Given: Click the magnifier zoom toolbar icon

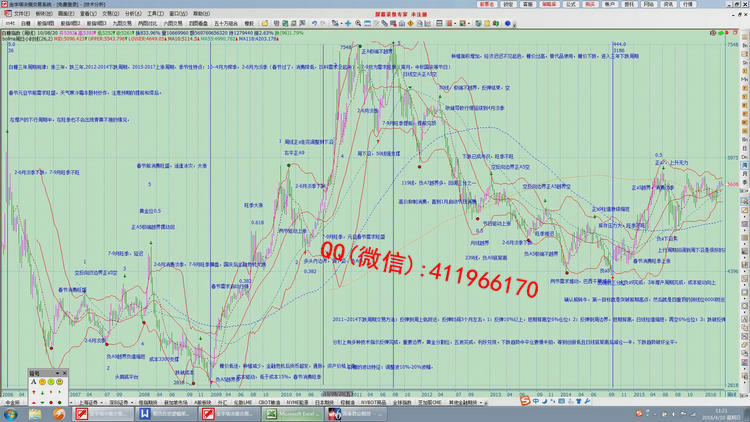Looking at the screenshot, I should click(358, 23).
